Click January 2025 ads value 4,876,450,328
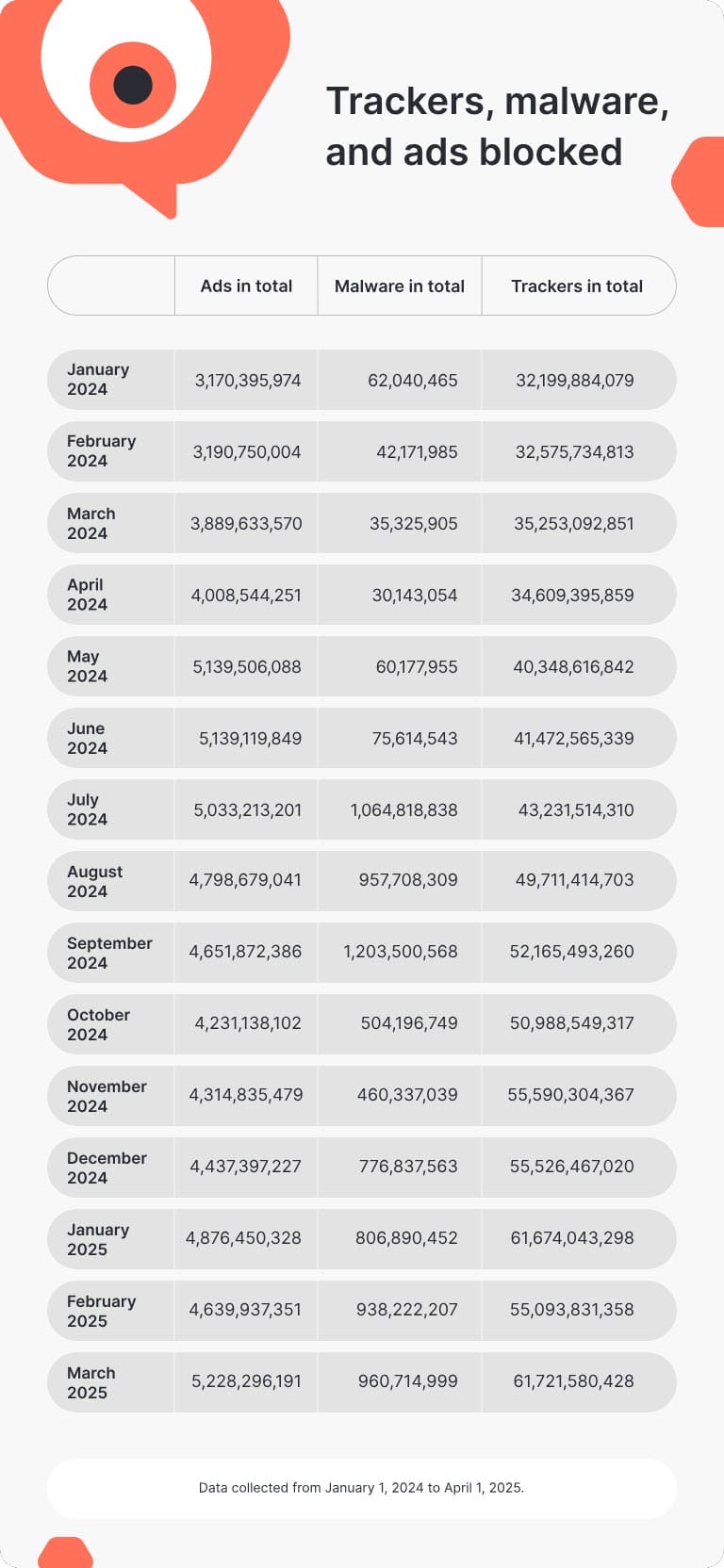This screenshot has height=1568, width=724. [x=243, y=1237]
